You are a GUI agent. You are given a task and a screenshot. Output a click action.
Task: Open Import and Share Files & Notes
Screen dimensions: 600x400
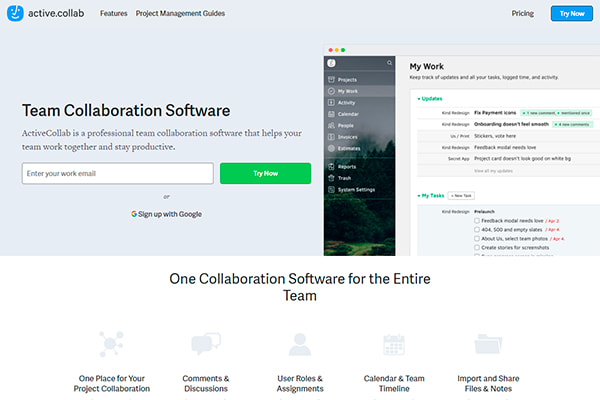(488, 384)
